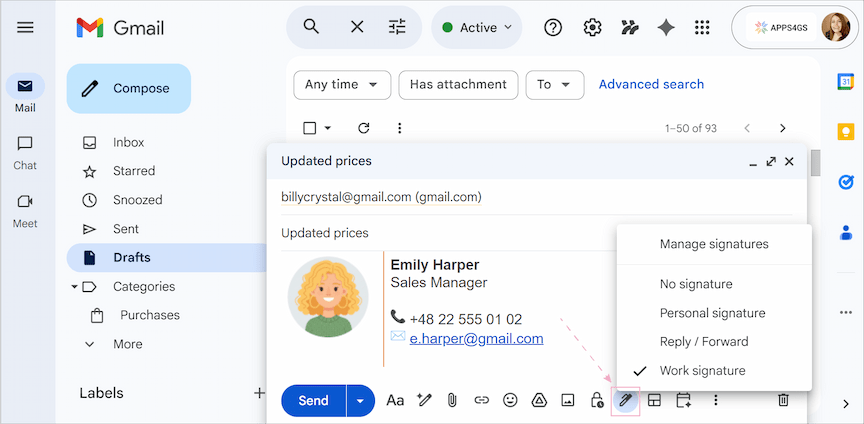Viewport: 864px width, 424px height.
Task: Open the Starred folder
Action: click(134, 171)
